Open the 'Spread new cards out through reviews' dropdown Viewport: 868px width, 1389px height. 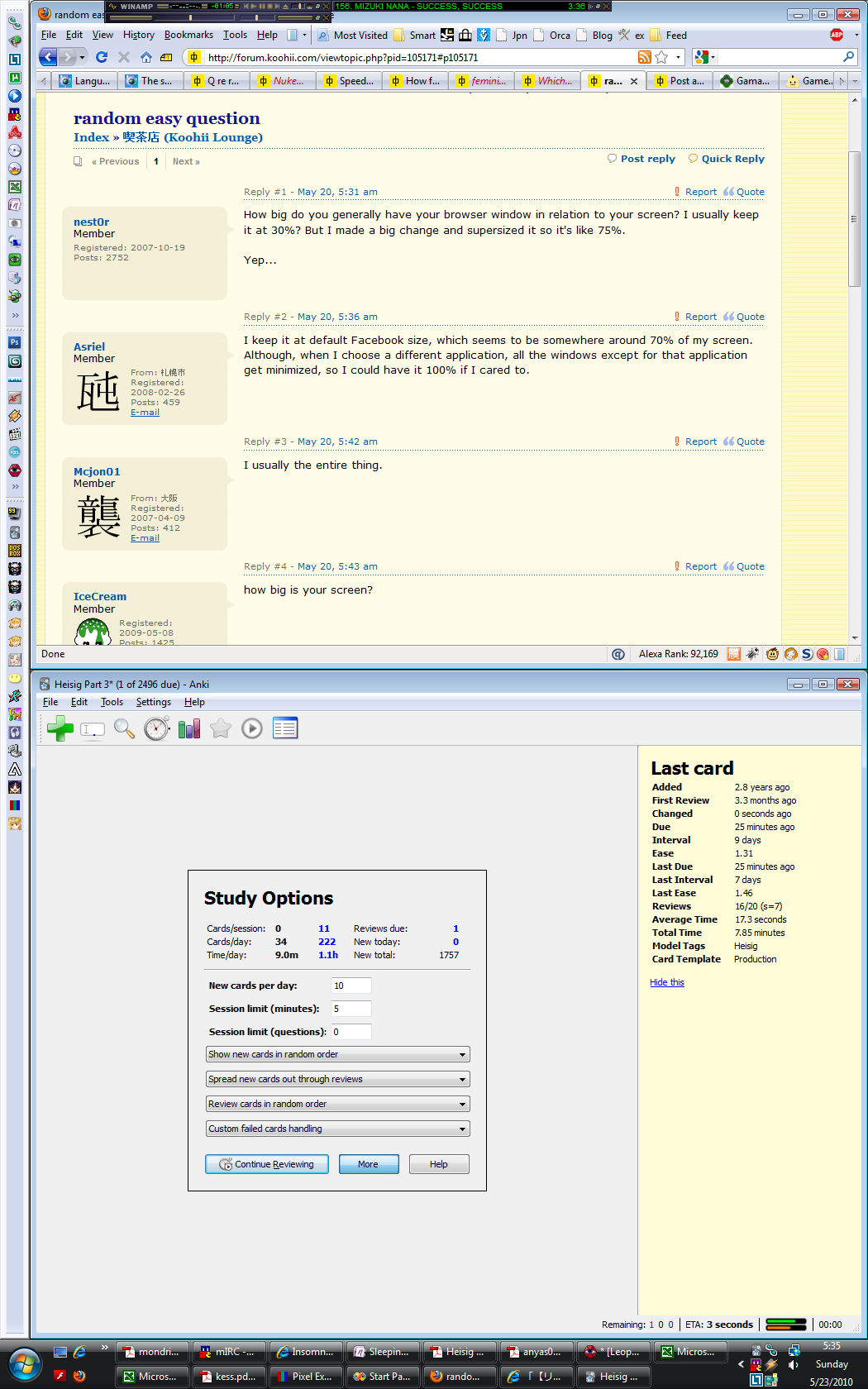click(337, 1079)
